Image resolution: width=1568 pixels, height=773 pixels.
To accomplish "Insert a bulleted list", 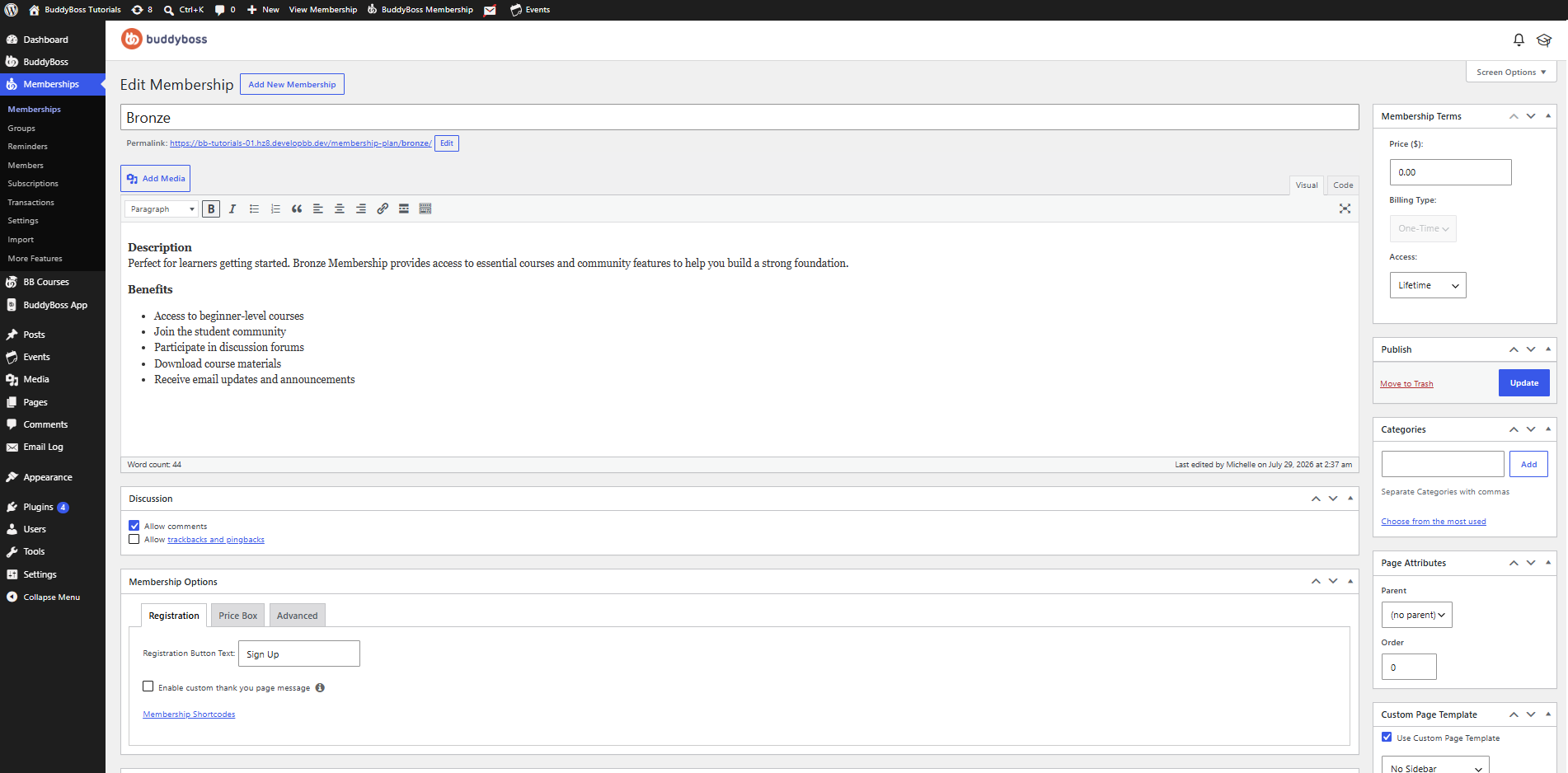I will click(x=254, y=209).
